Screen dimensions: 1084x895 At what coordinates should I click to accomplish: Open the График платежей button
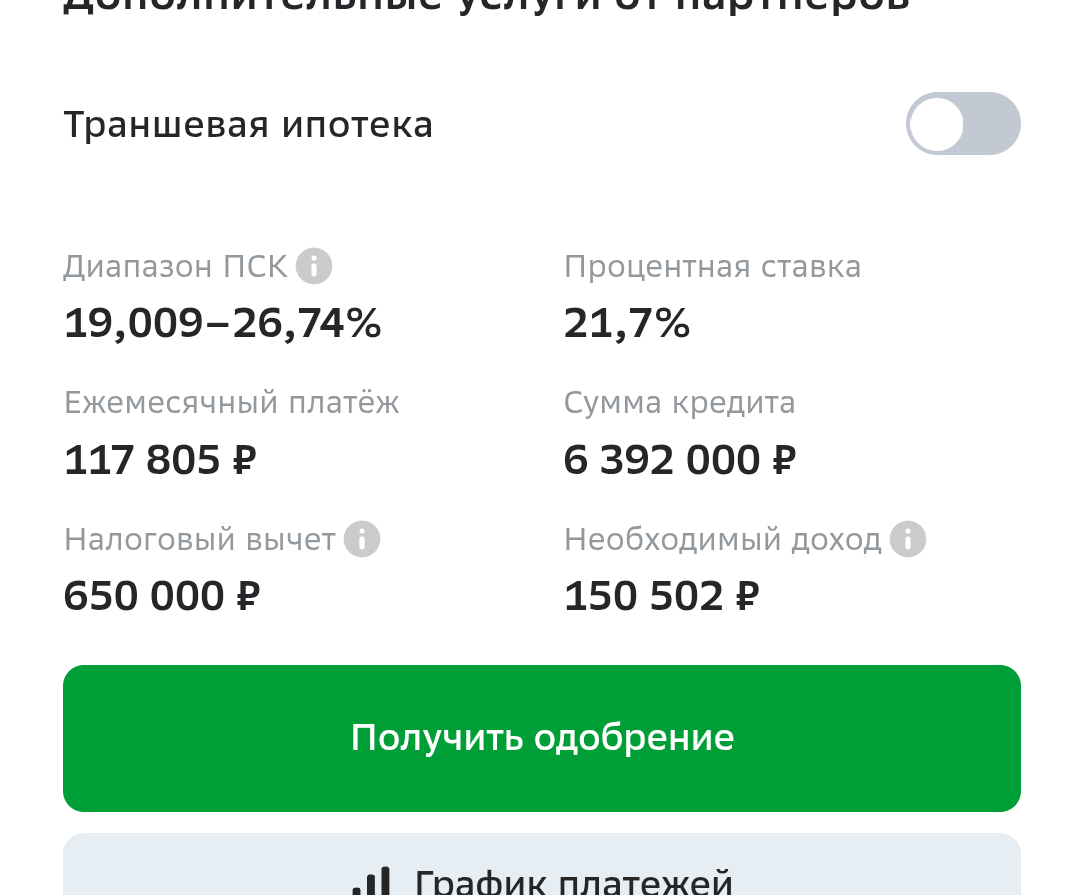542,865
